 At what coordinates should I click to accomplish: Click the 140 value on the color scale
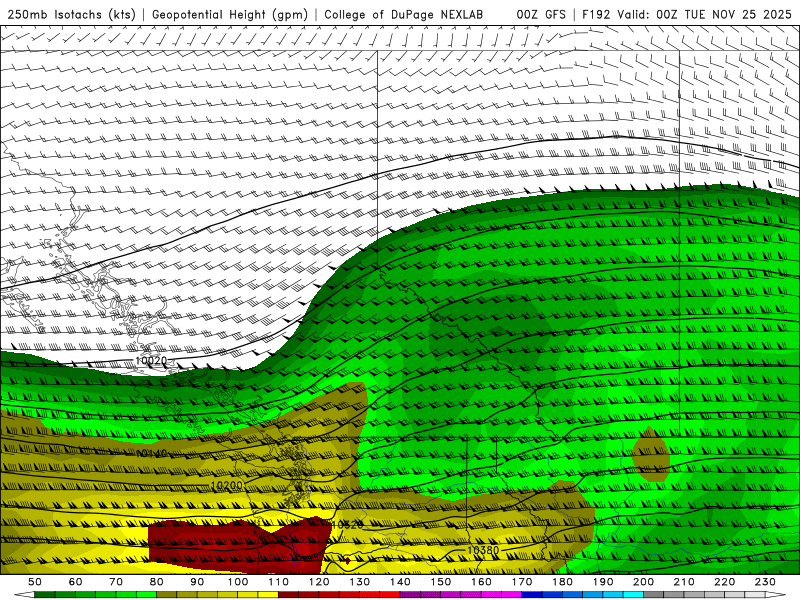[x=400, y=582]
